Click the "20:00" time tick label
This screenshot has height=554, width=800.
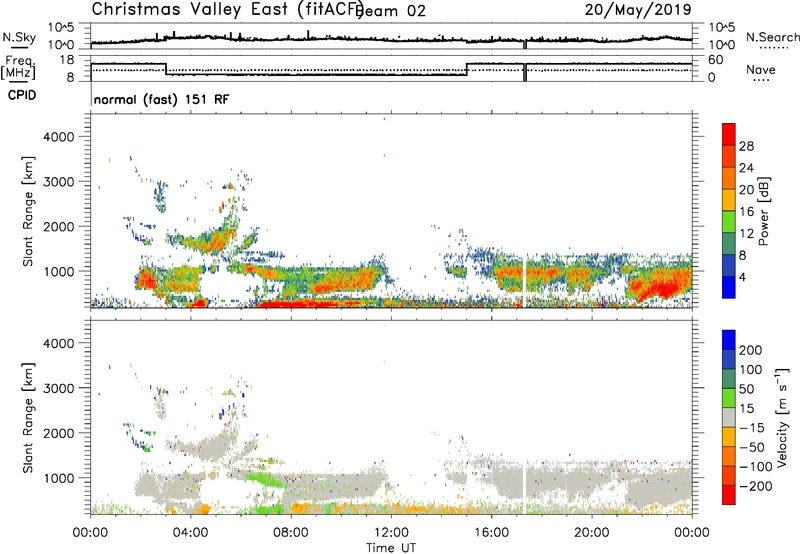click(x=592, y=533)
